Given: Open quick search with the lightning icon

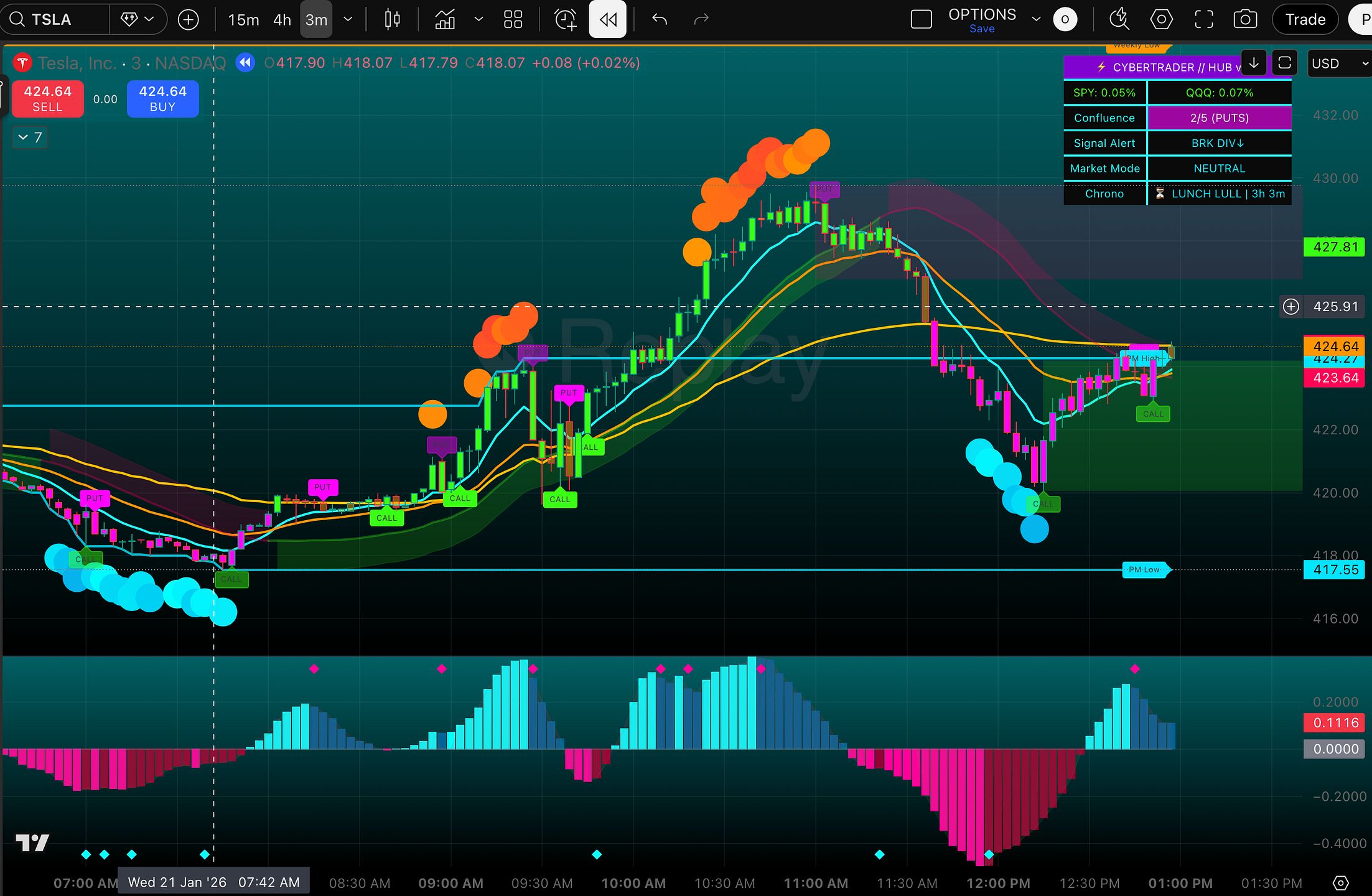Looking at the screenshot, I should point(1119,20).
